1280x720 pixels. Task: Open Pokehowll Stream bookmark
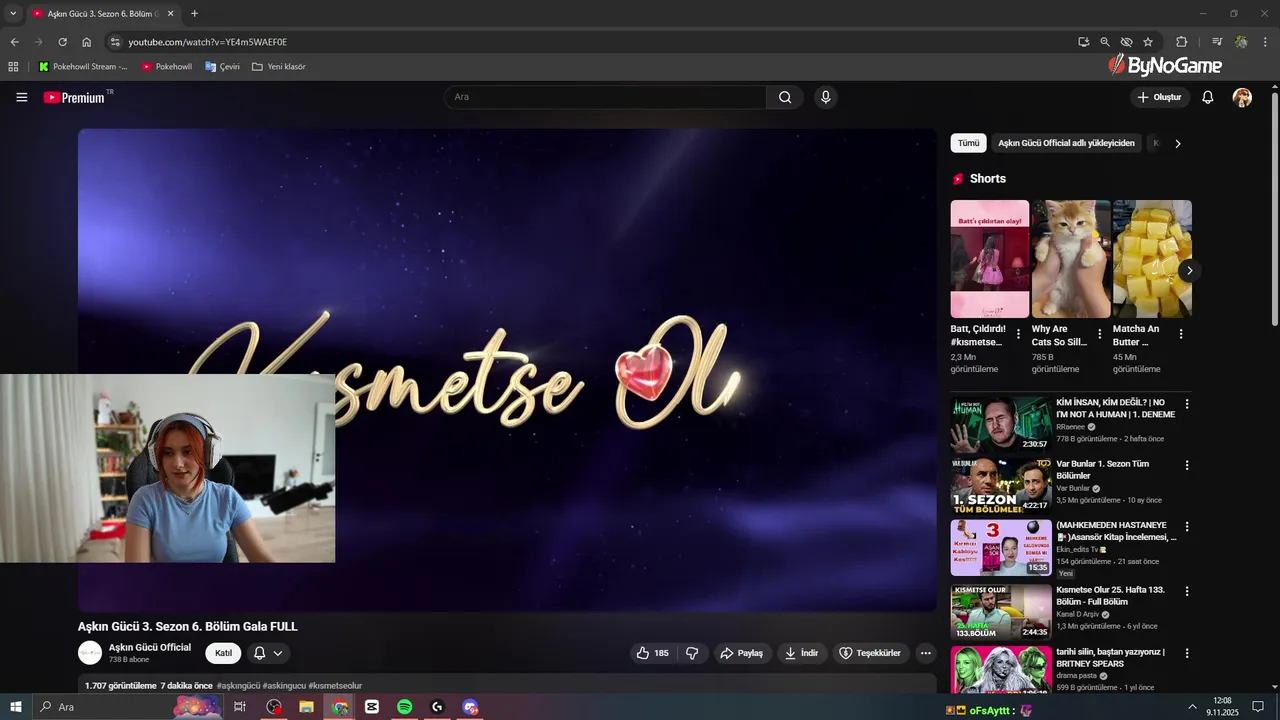coord(83,67)
